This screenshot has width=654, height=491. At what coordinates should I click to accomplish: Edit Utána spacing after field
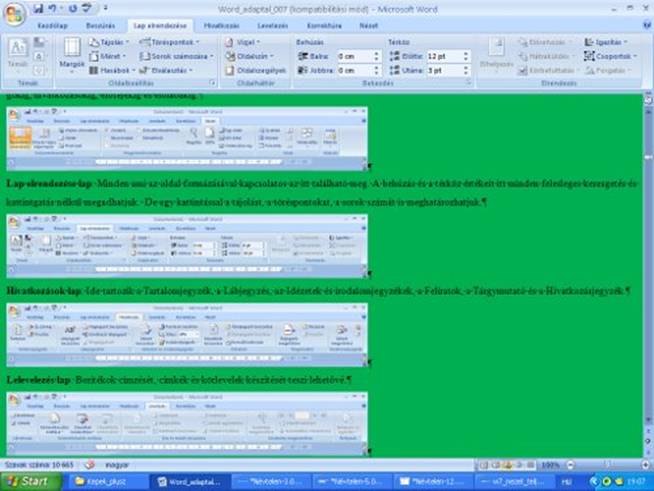coord(443,71)
